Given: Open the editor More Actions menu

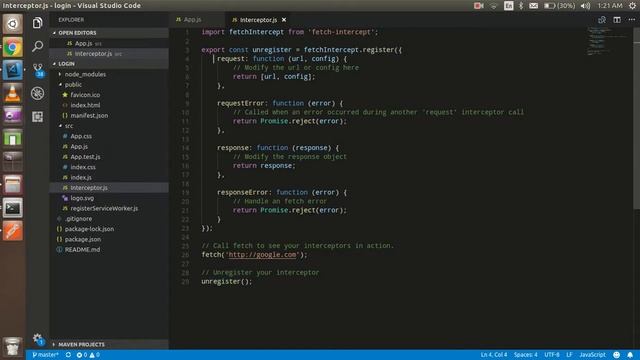Looking at the screenshot, I should [x=631, y=20].
